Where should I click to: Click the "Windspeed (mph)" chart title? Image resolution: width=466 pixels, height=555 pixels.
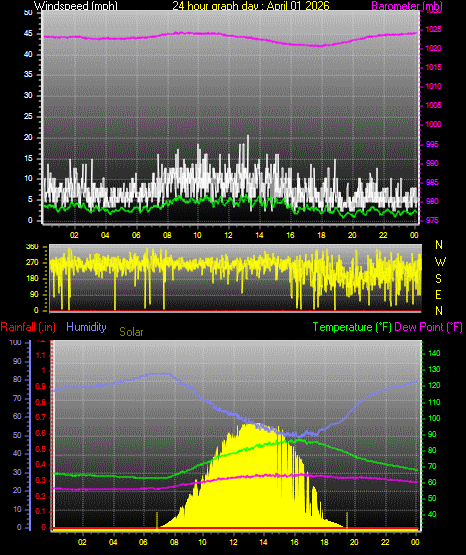(75, 6)
